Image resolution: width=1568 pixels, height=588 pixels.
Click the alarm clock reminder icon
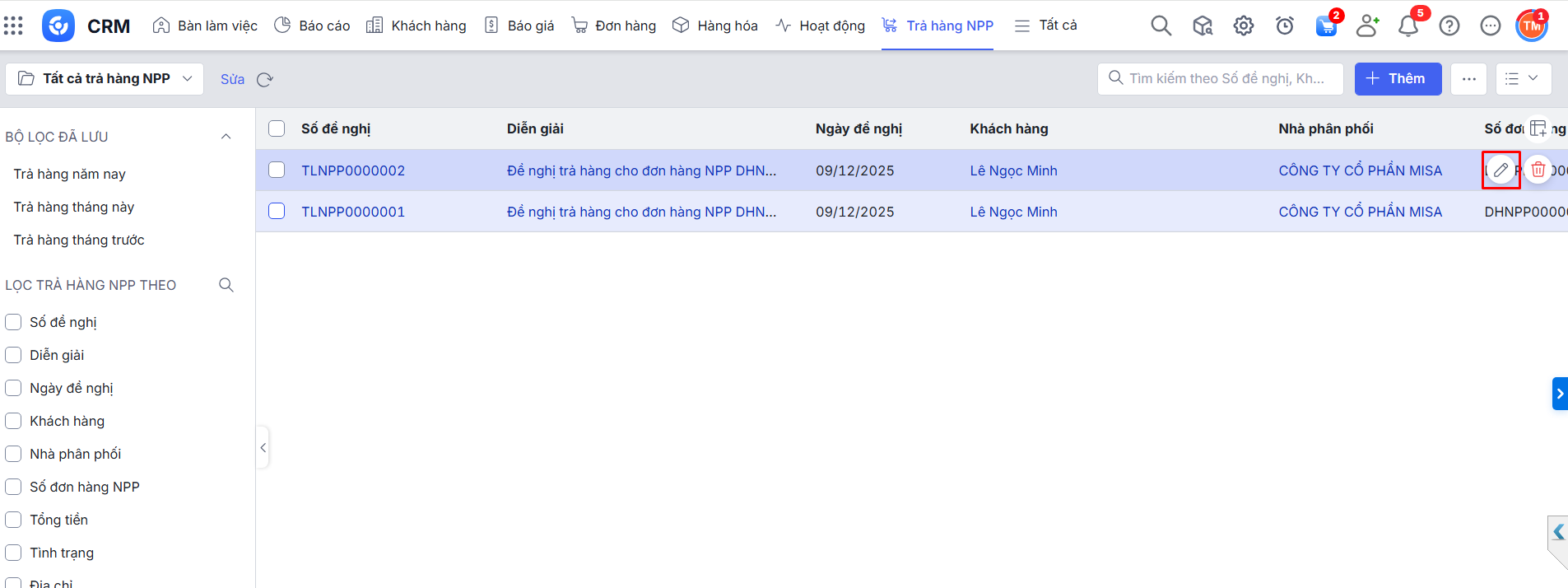tap(1284, 26)
